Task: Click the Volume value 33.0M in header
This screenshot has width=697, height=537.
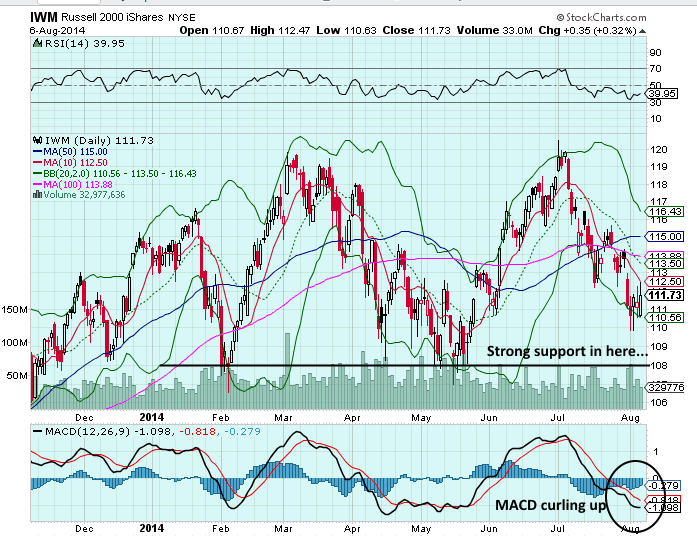Action: (x=517, y=31)
